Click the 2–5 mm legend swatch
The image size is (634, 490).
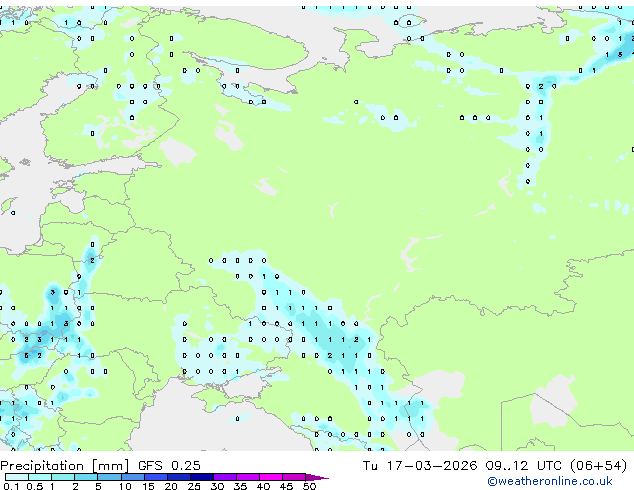pyautogui.click(x=86, y=477)
